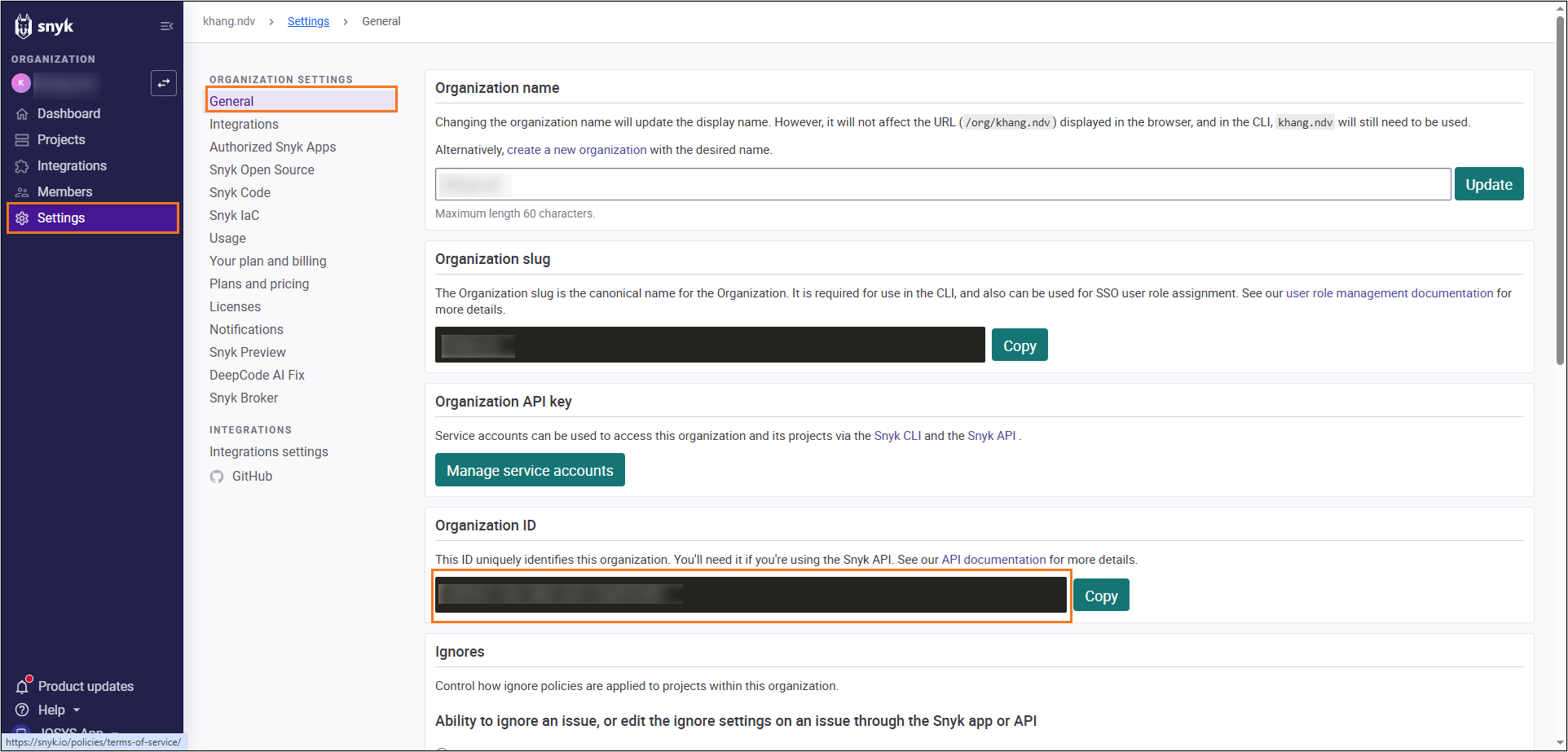Open user role management documentation link
Viewport: 1568px width, 752px height.
[1390, 293]
